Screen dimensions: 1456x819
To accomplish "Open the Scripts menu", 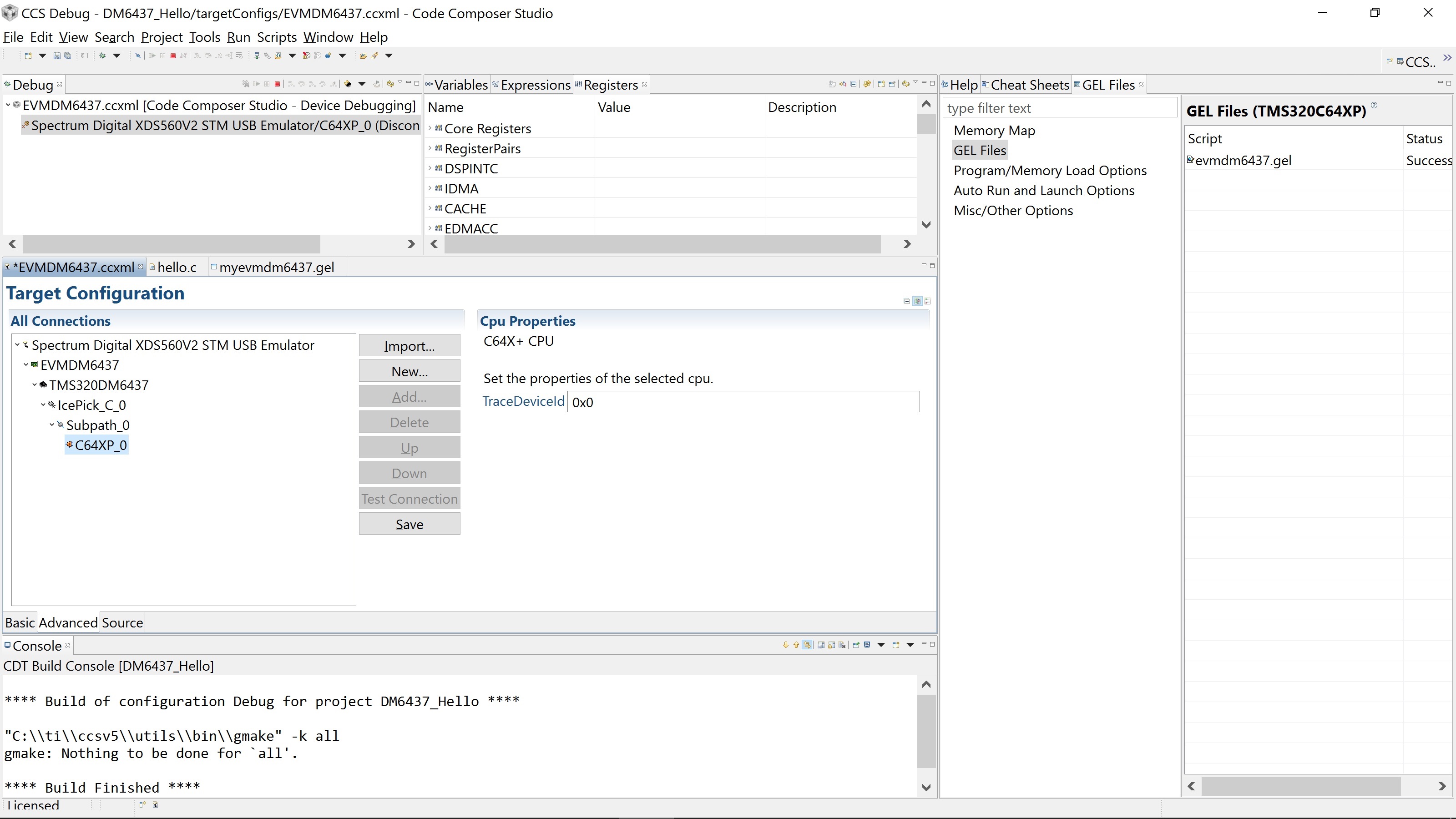I will point(277,37).
